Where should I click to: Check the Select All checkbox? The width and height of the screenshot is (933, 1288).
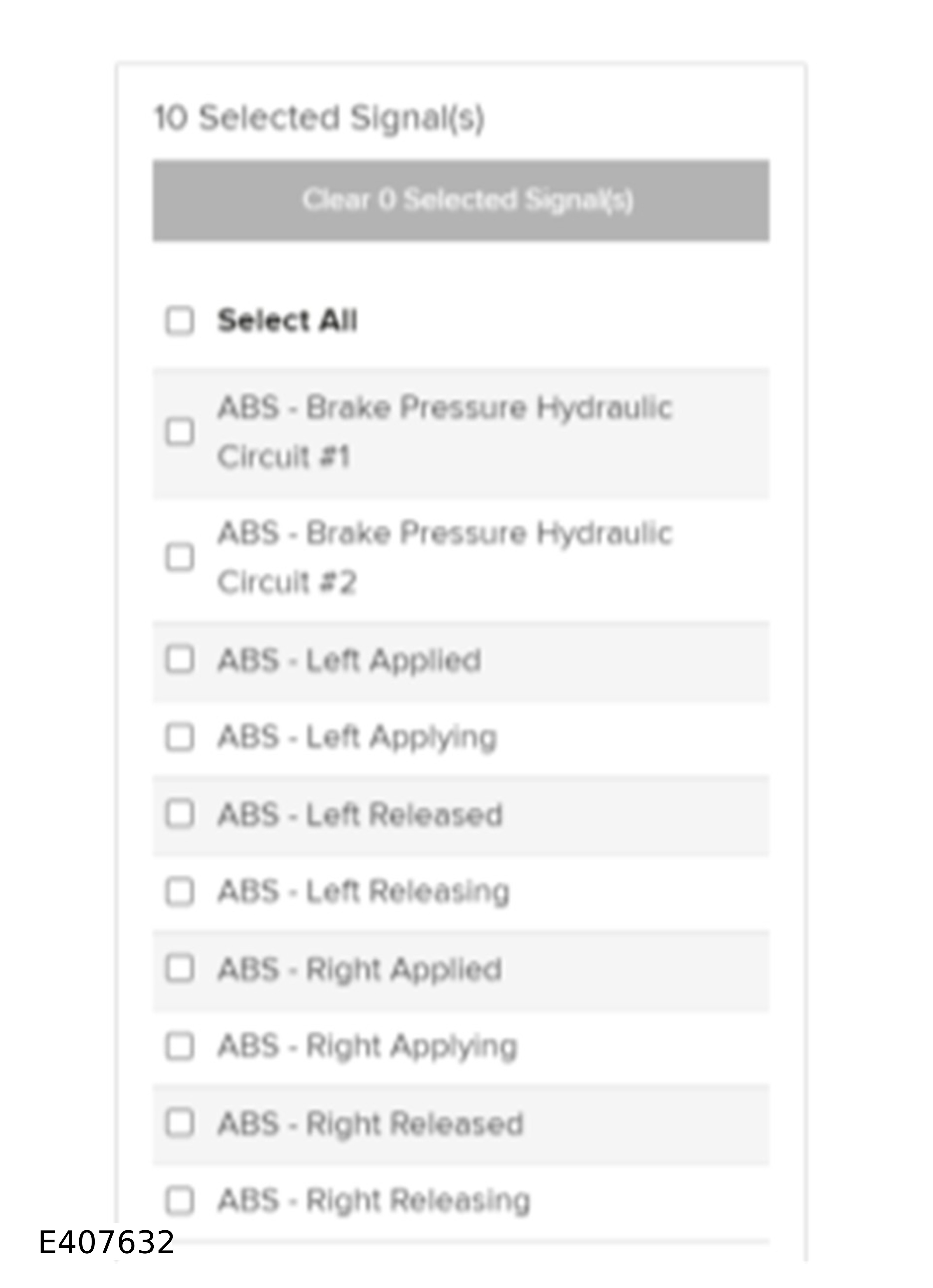point(179,321)
